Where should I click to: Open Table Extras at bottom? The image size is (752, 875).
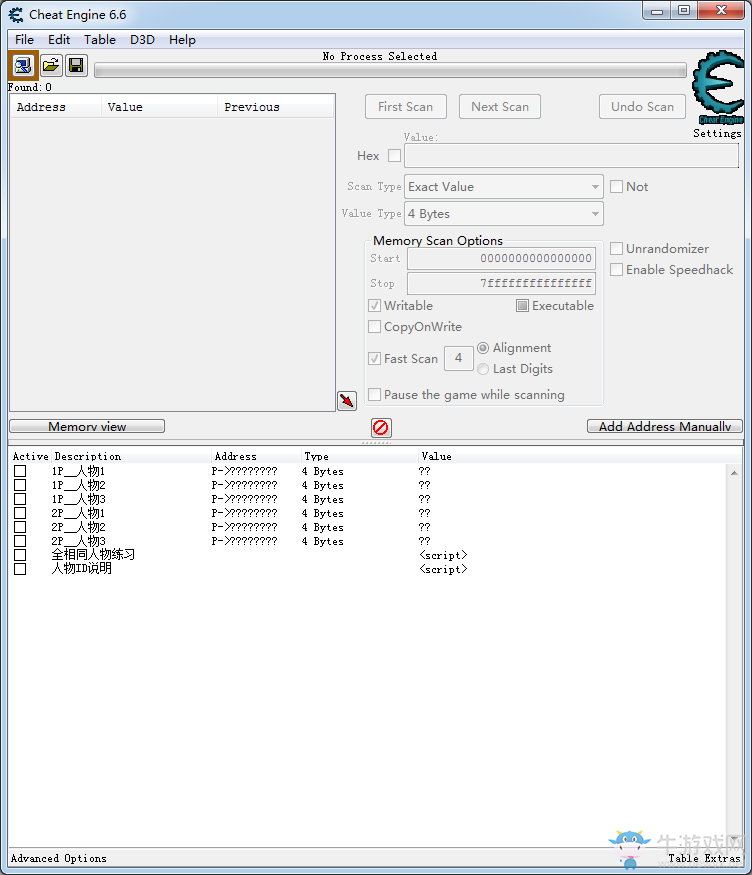705,858
